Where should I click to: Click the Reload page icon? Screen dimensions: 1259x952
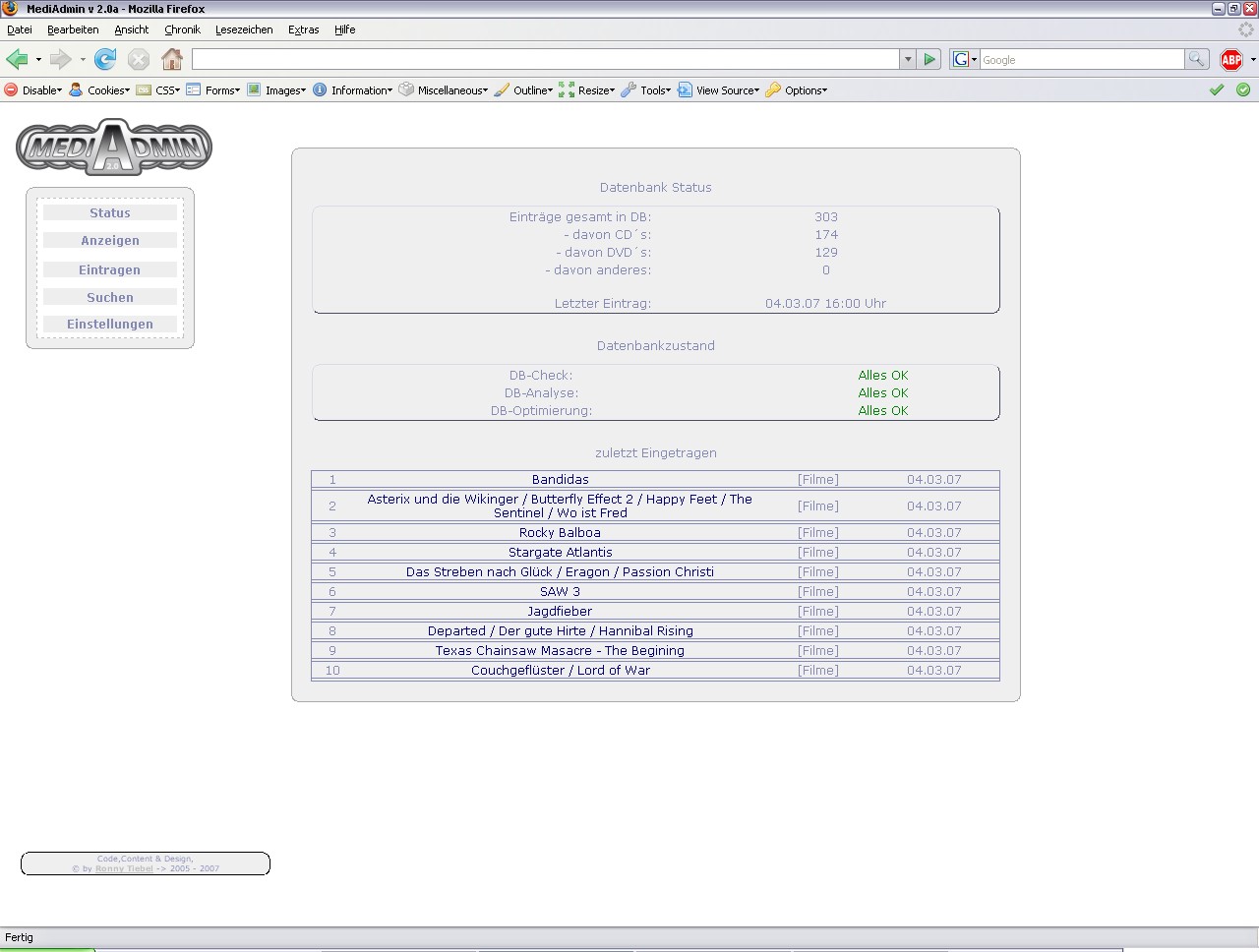(105, 60)
